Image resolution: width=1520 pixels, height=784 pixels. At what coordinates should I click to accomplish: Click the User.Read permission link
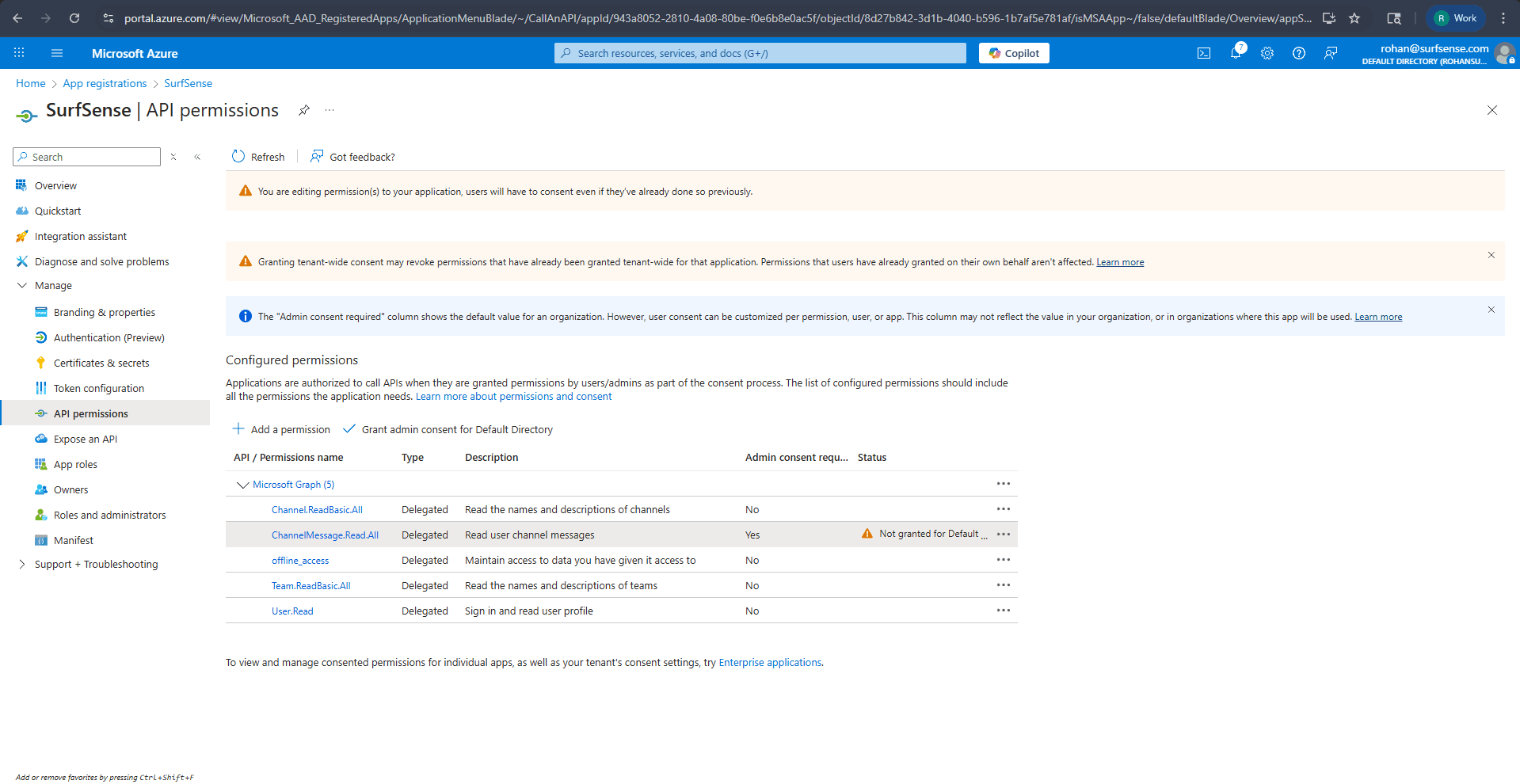click(x=292, y=611)
